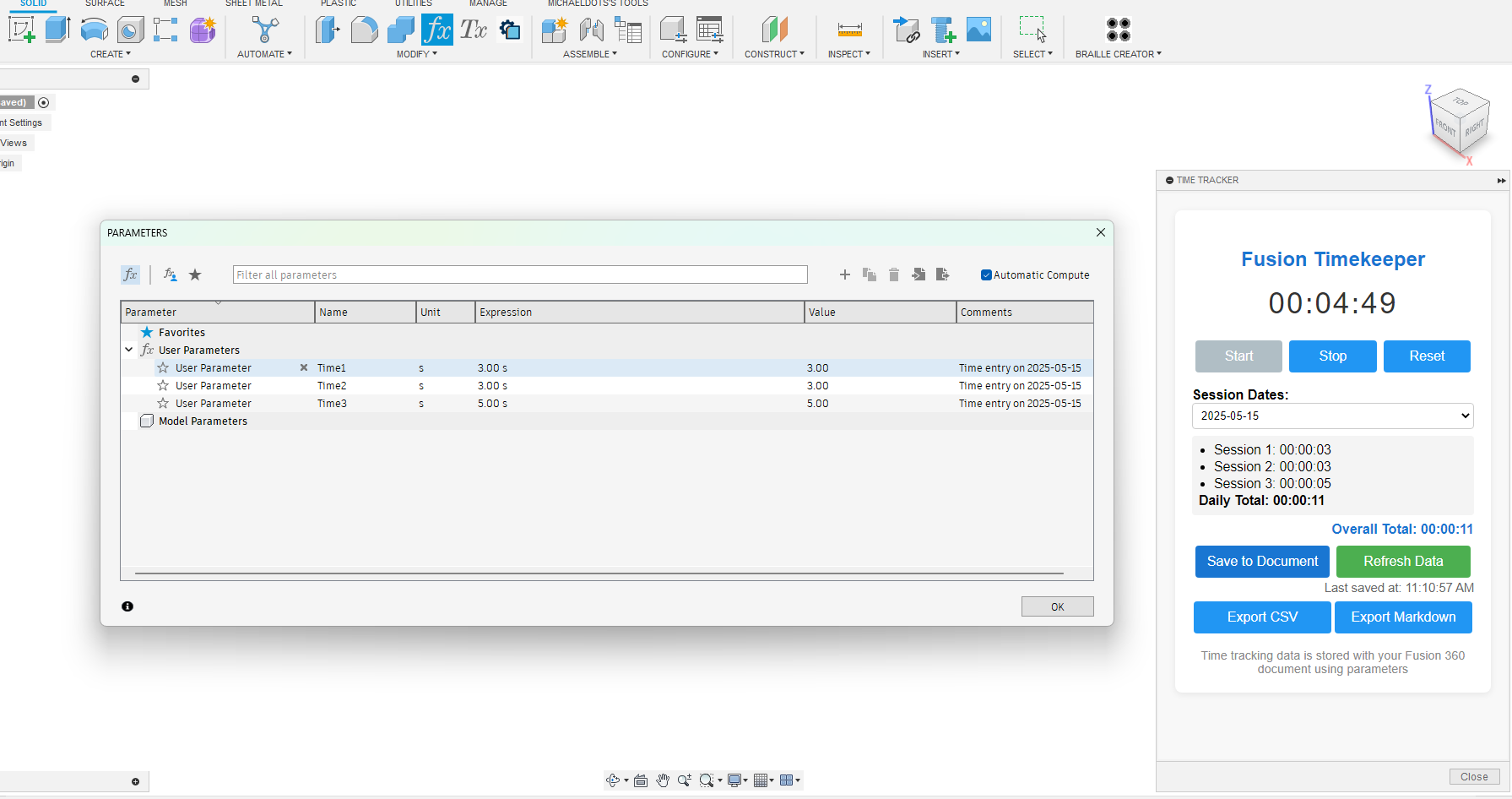Screen dimensions: 1512x799
Task: Click Save to Document button
Action: click(1262, 562)
